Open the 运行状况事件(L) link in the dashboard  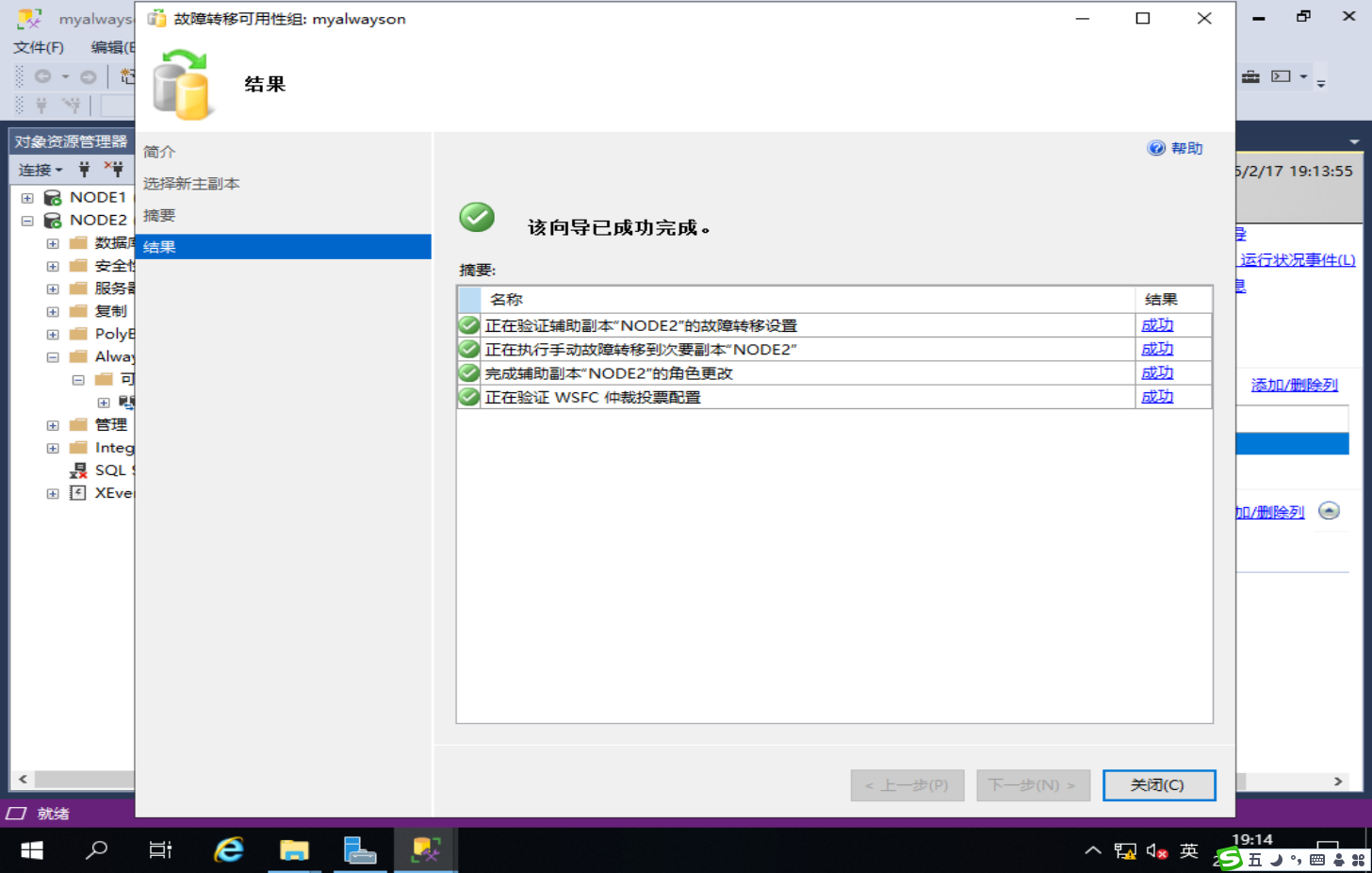[1298, 260]
